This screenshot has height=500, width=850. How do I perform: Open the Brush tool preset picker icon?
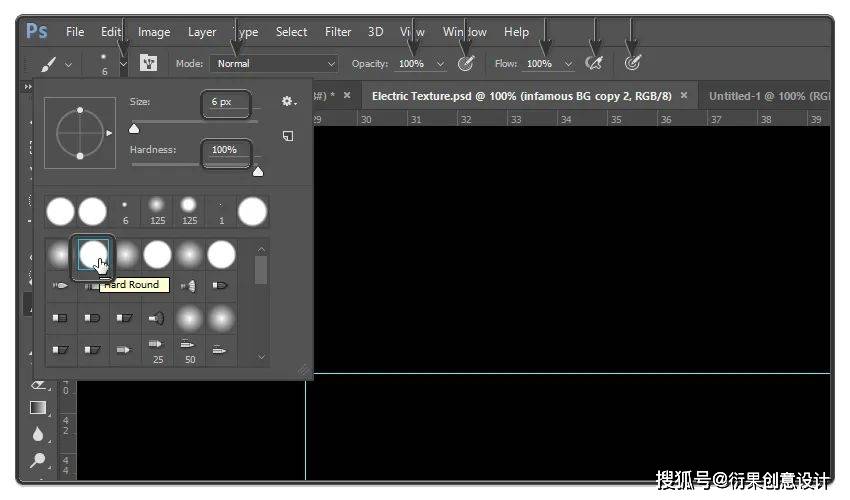(48, 64)
